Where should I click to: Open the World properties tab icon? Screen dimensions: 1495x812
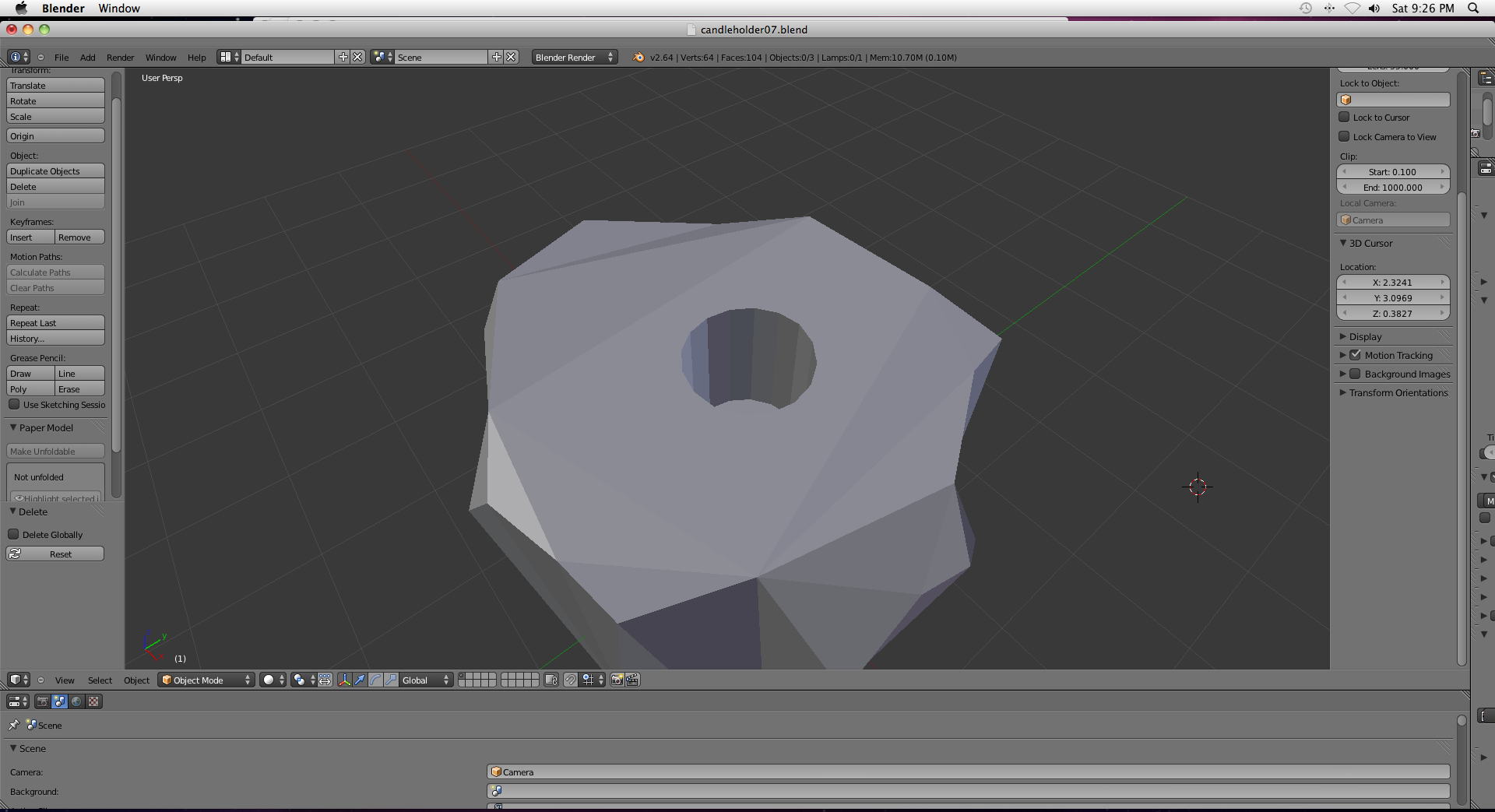(x=76, y=701)
